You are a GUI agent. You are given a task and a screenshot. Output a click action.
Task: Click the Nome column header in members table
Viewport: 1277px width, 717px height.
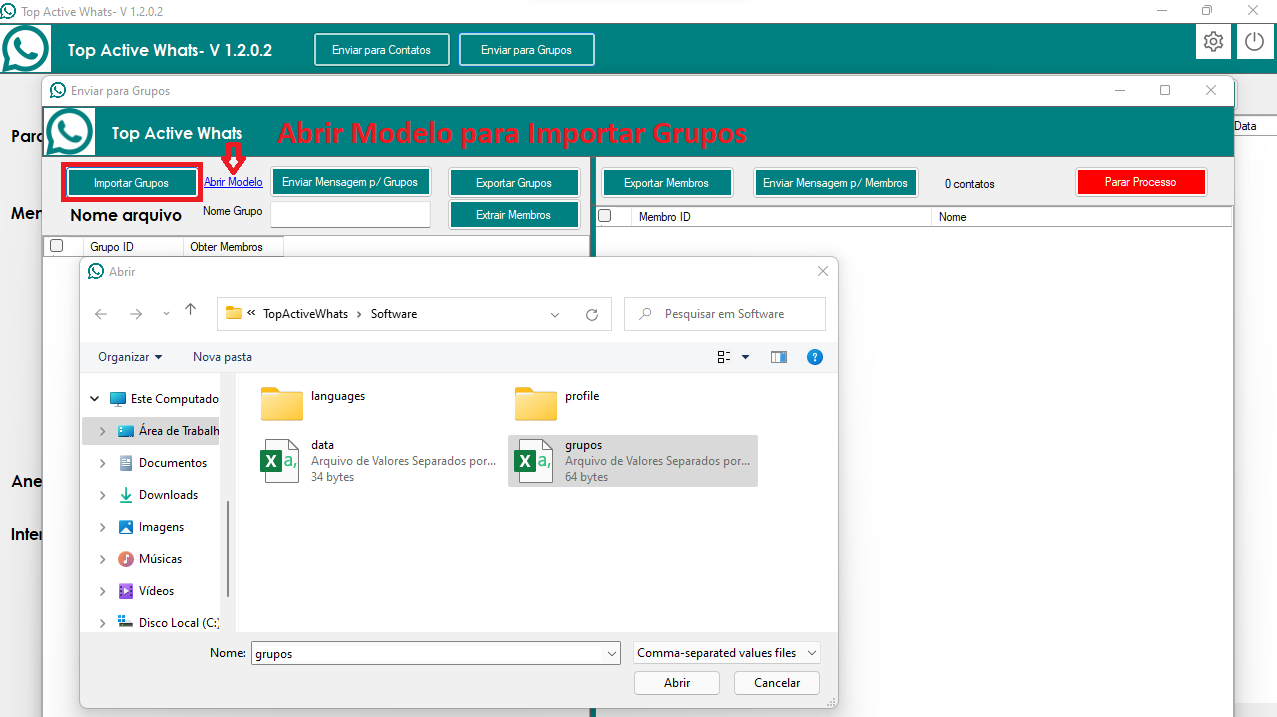pyautogui.click(x=1081, y=217)
